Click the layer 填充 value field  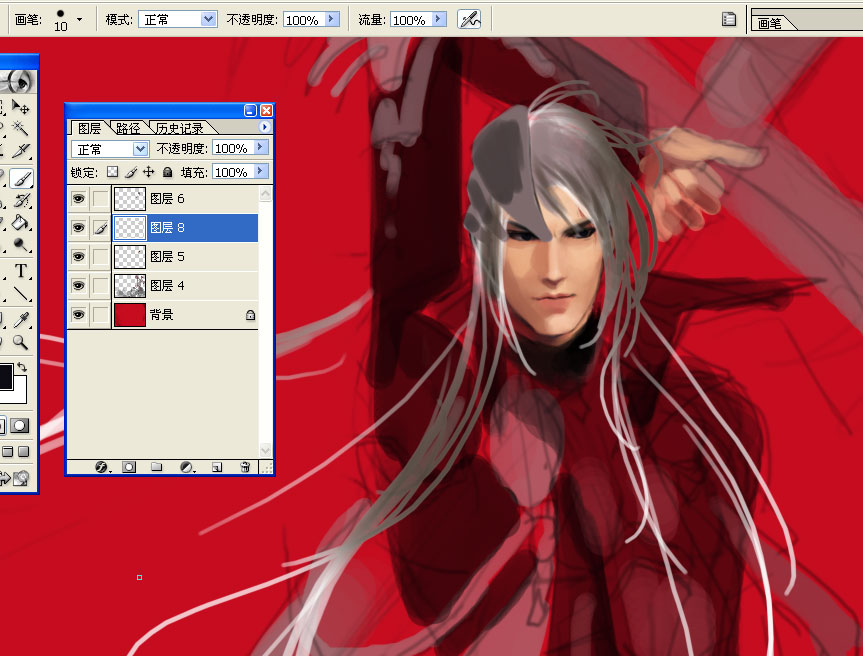[x=233, y=172]
